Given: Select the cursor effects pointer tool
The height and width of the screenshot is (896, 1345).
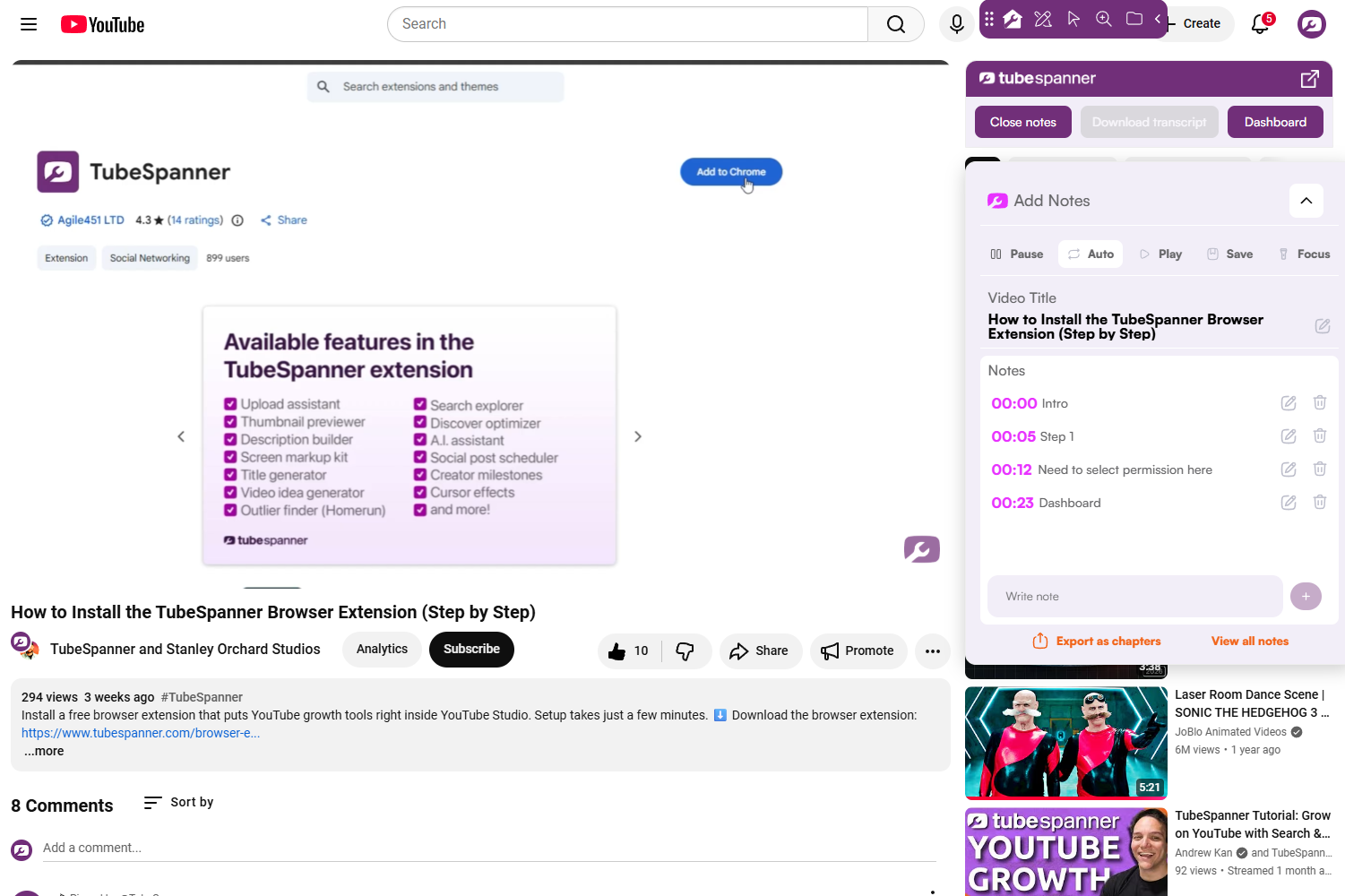Looking at the screenshot, I should (1073, 19).
